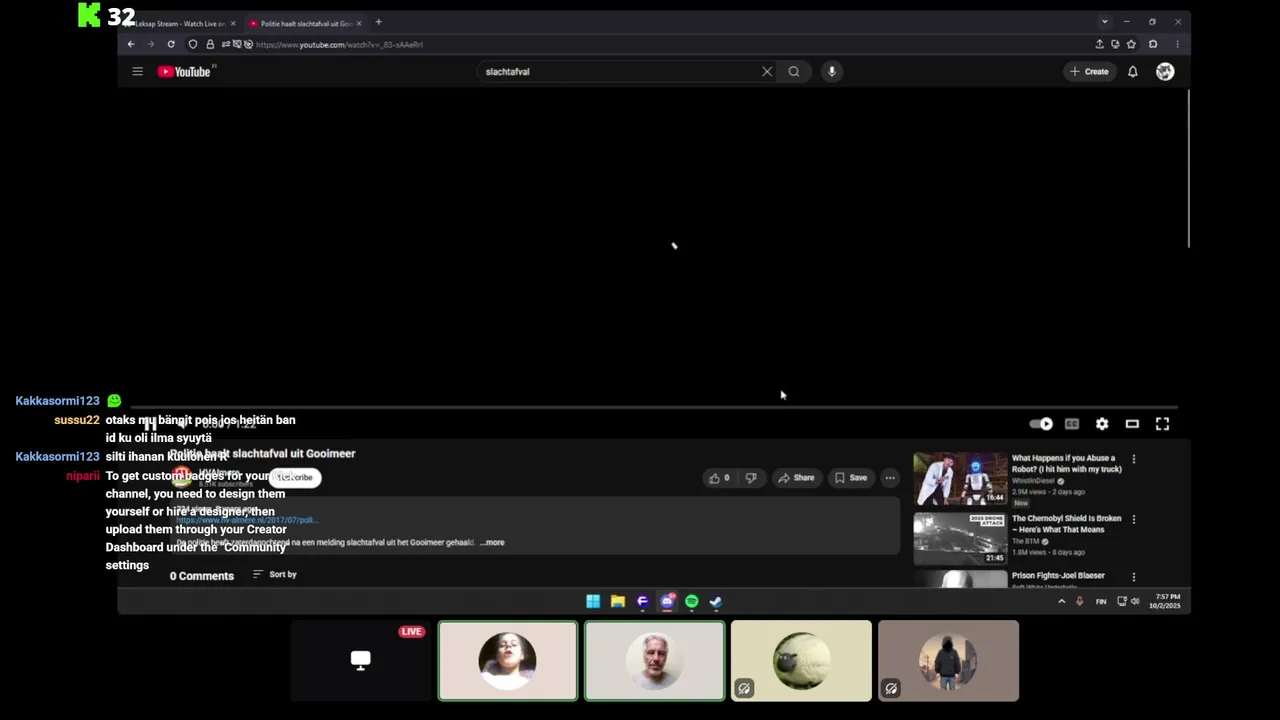Go forward in the browser
1280x720 pixels.
150,44
